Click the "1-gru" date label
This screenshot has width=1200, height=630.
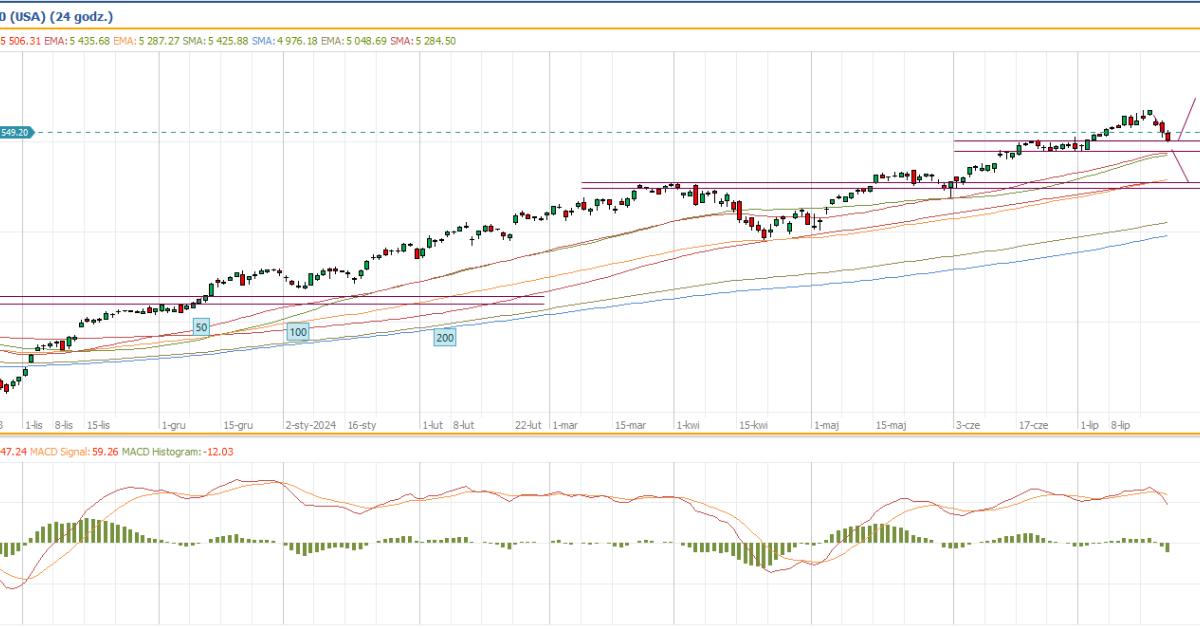click(174, 425)
